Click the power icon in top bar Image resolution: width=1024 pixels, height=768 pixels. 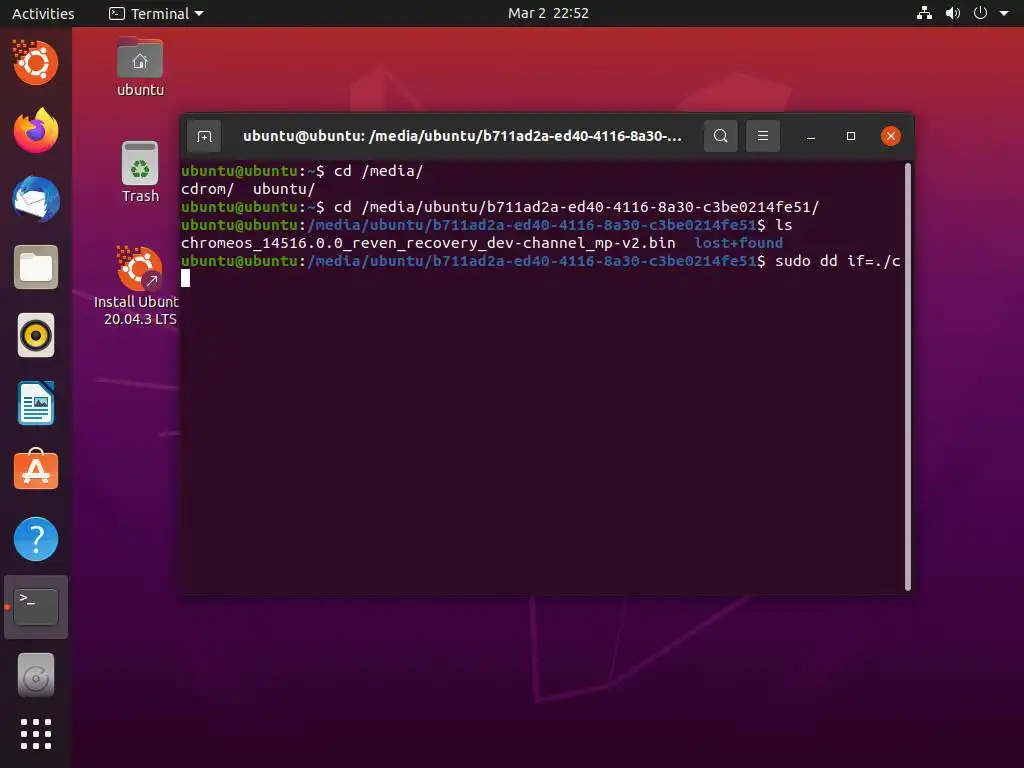point(980,13)
